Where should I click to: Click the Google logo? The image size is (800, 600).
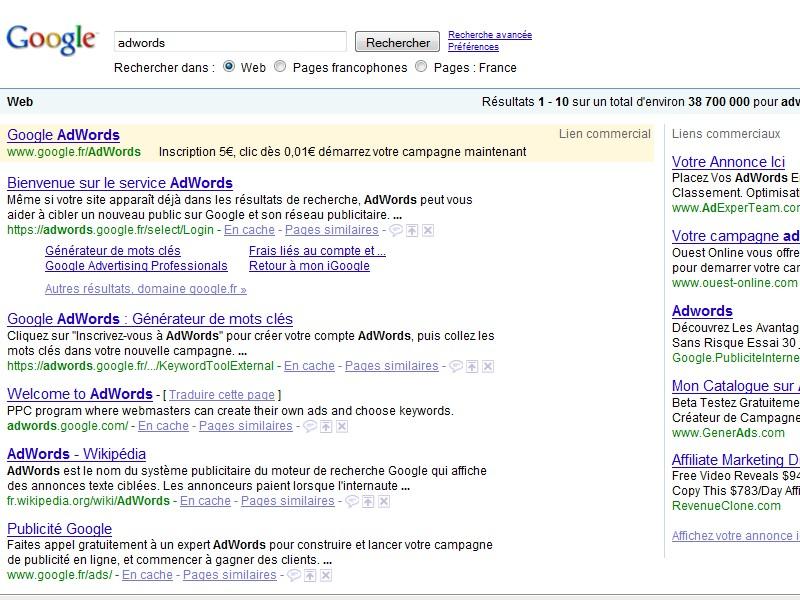[x=51, y=40]
